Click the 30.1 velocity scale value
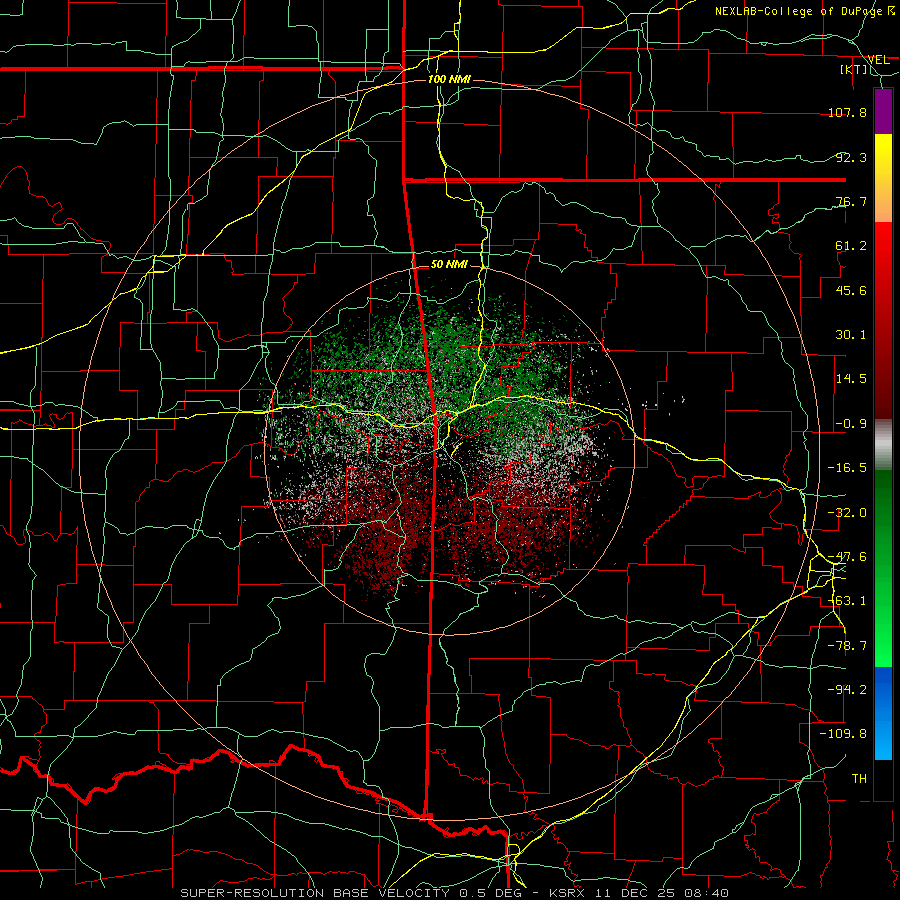Image resolution: width=900 pixels, height=900 pixels. coord(851,335)
